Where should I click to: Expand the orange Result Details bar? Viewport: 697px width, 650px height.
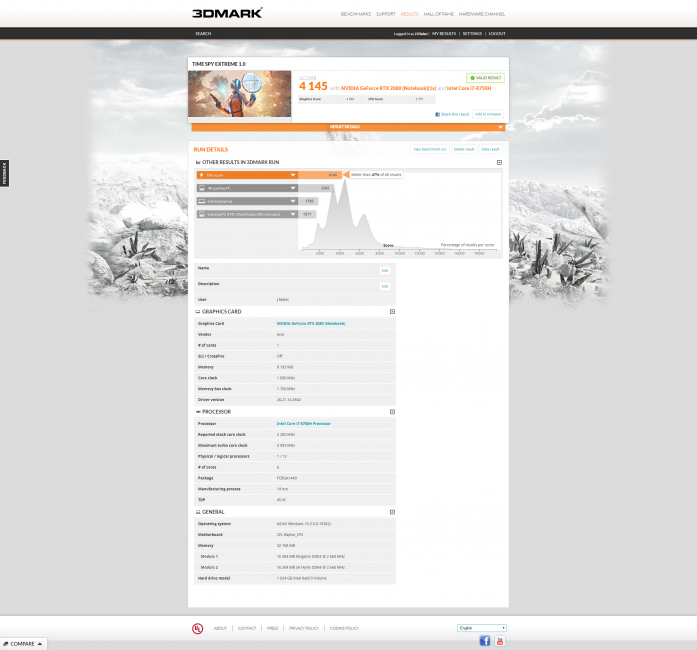coord(348,127)
